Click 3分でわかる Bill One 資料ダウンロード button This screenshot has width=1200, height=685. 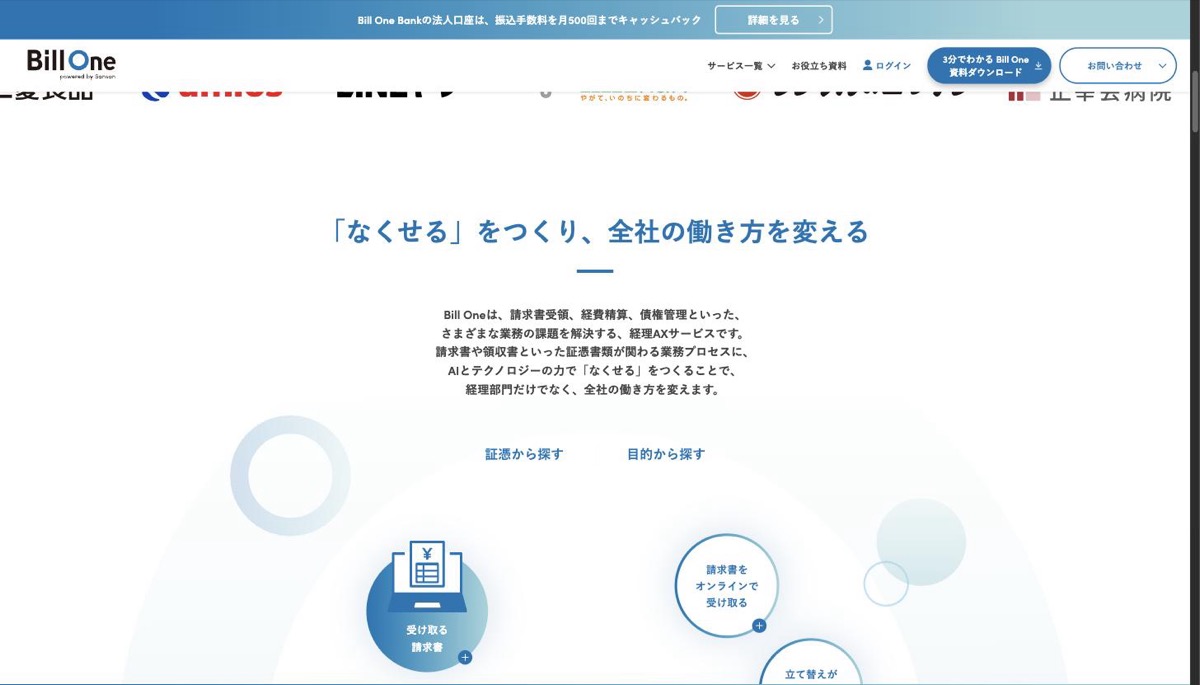(989, 66)
